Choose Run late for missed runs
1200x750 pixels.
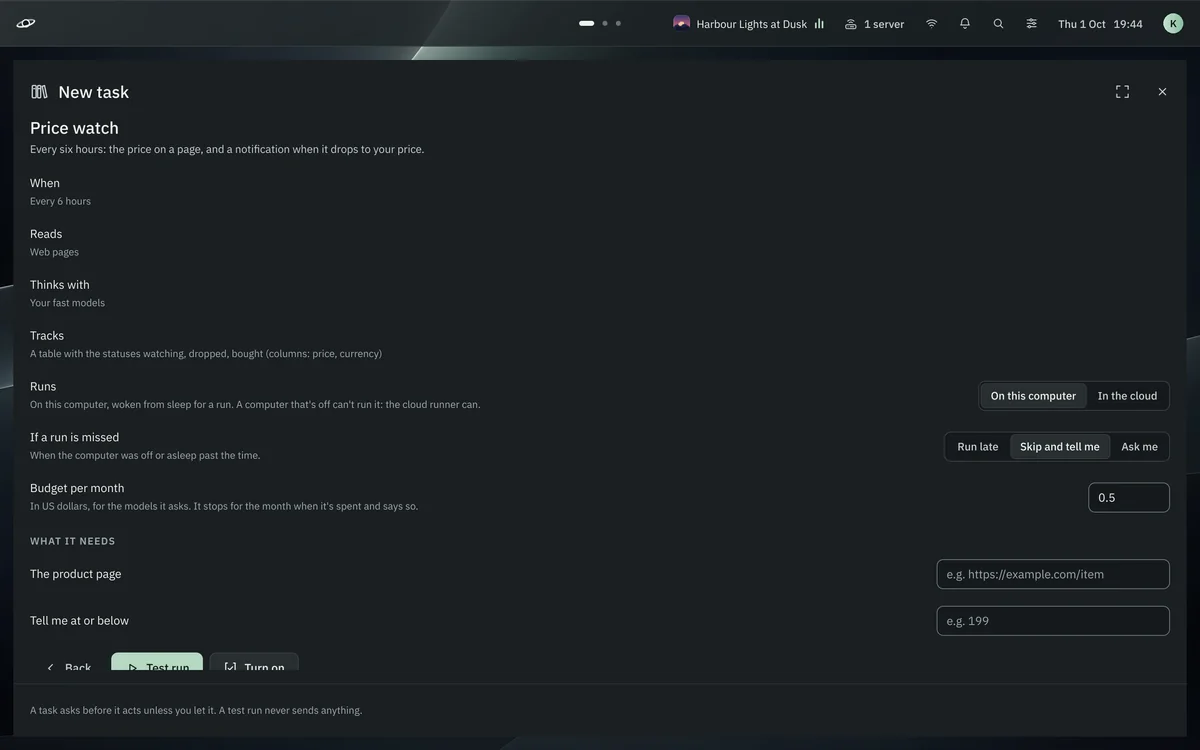[978, 447]
